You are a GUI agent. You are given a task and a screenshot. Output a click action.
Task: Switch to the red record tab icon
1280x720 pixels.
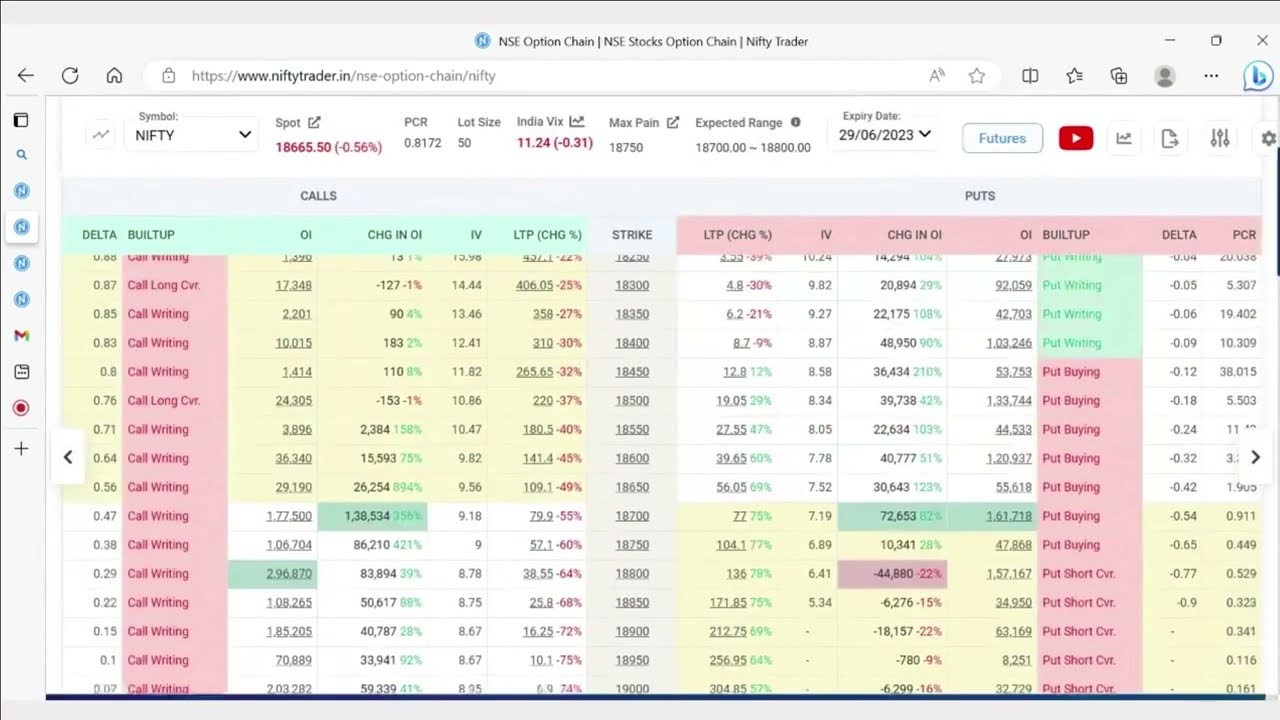(21, 407)
